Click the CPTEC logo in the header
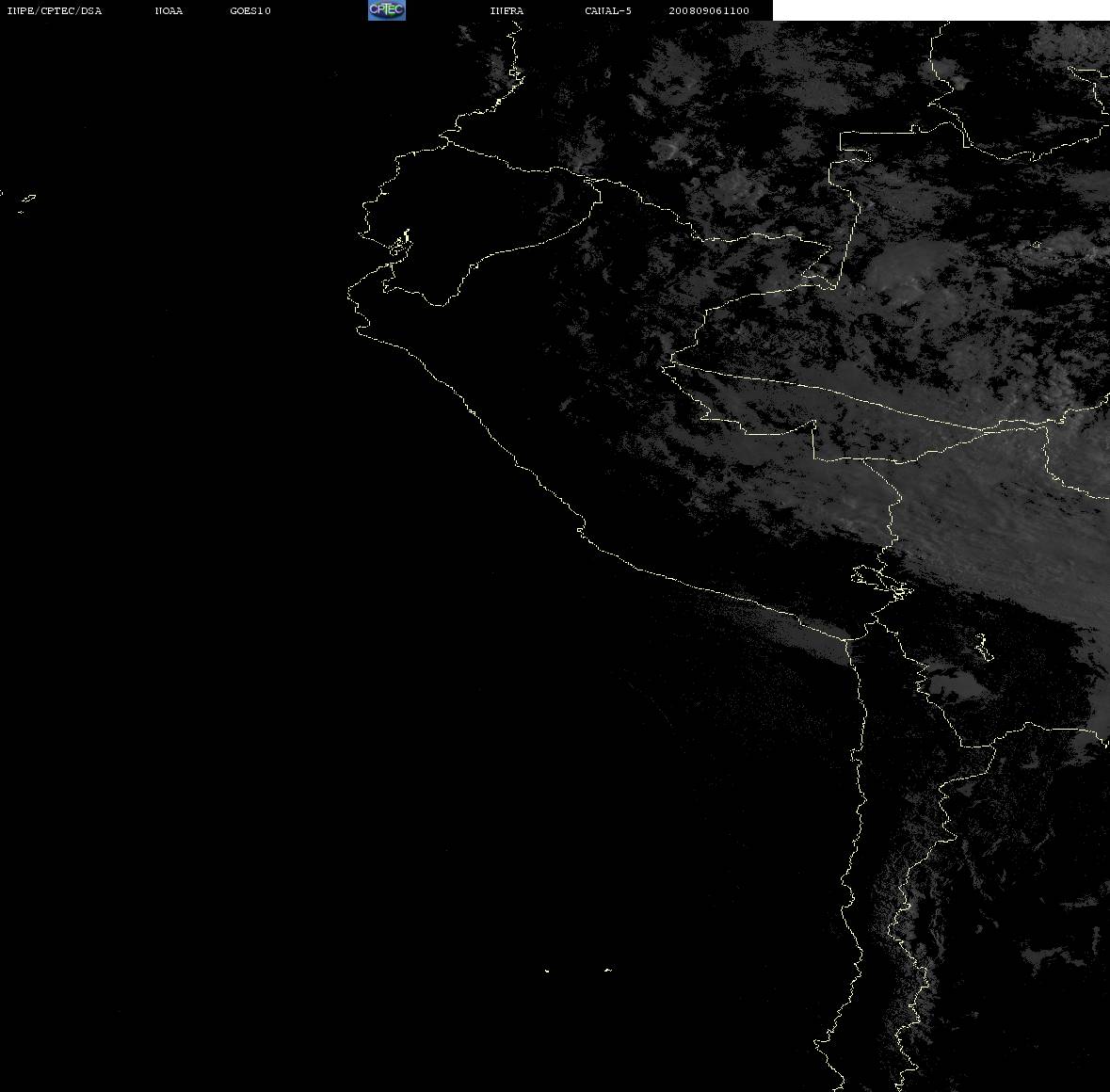Screen dimensions: 1110x1092 (x=387, y=10)
